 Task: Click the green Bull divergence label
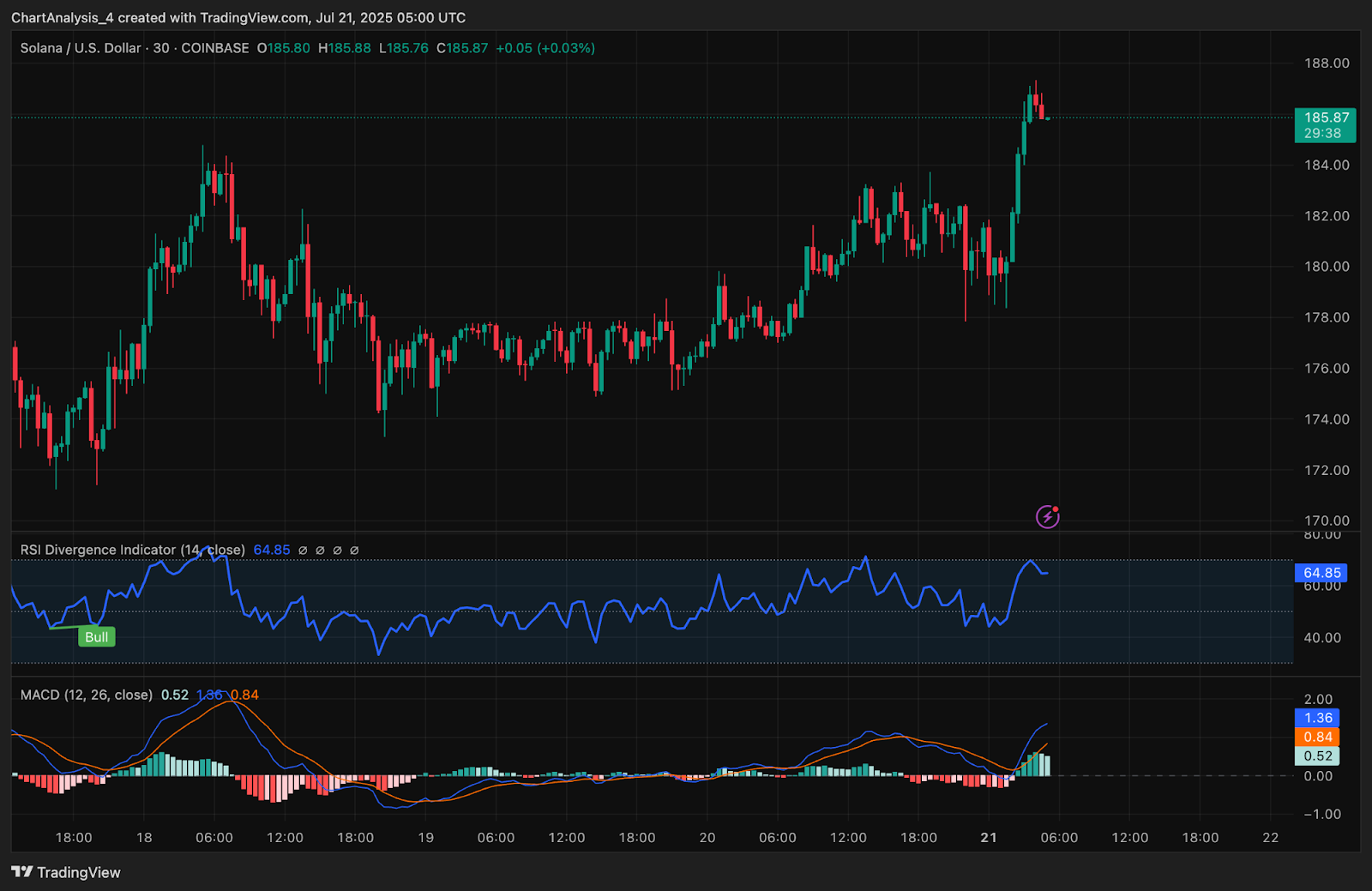coord(96,637)
